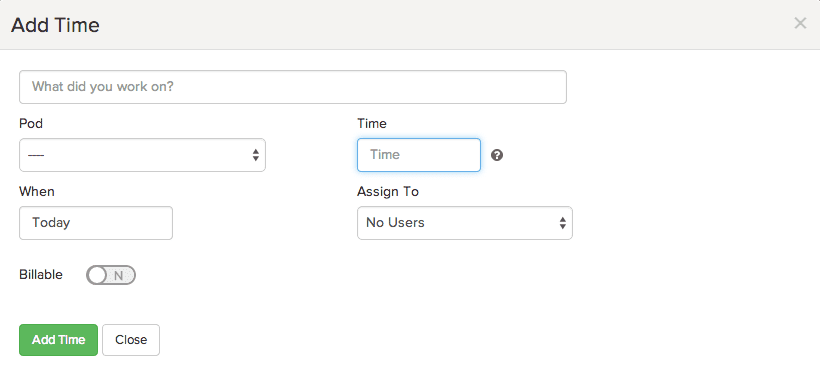Click the green Add Time button
This screenshot has width=820, height=369.
tap(59, 340)
